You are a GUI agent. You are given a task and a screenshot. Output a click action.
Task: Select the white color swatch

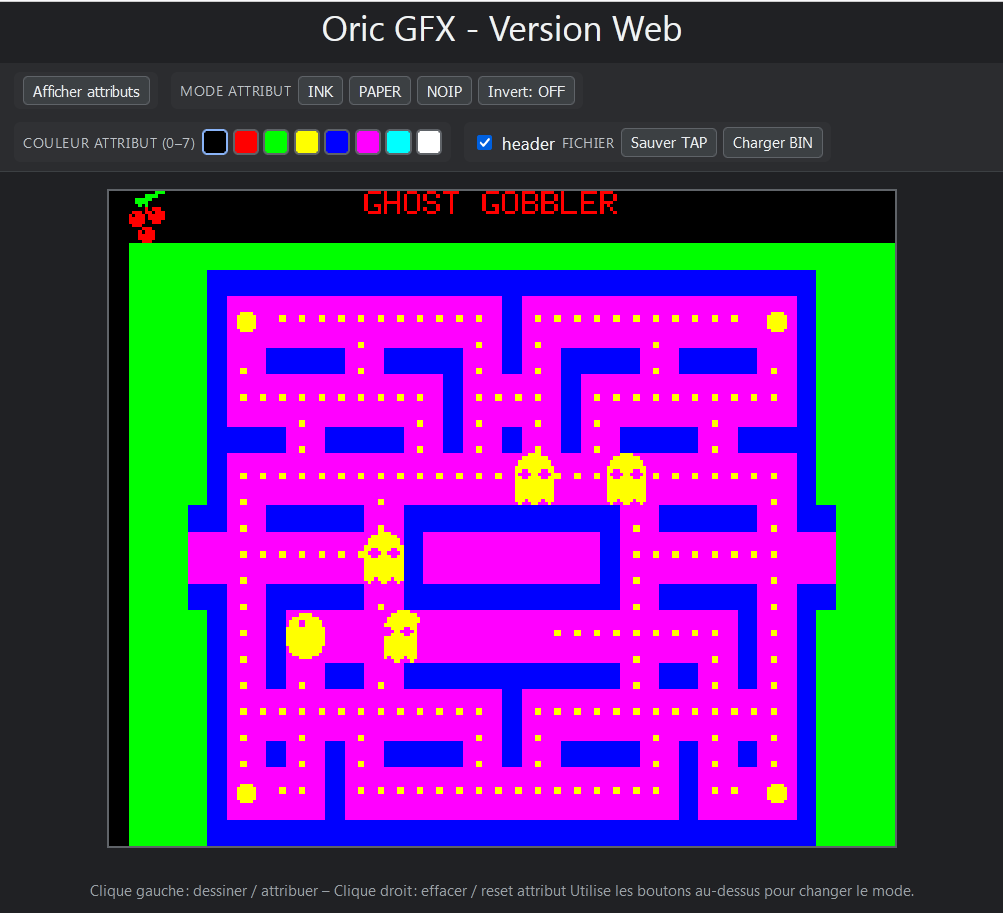click(429, 142)
